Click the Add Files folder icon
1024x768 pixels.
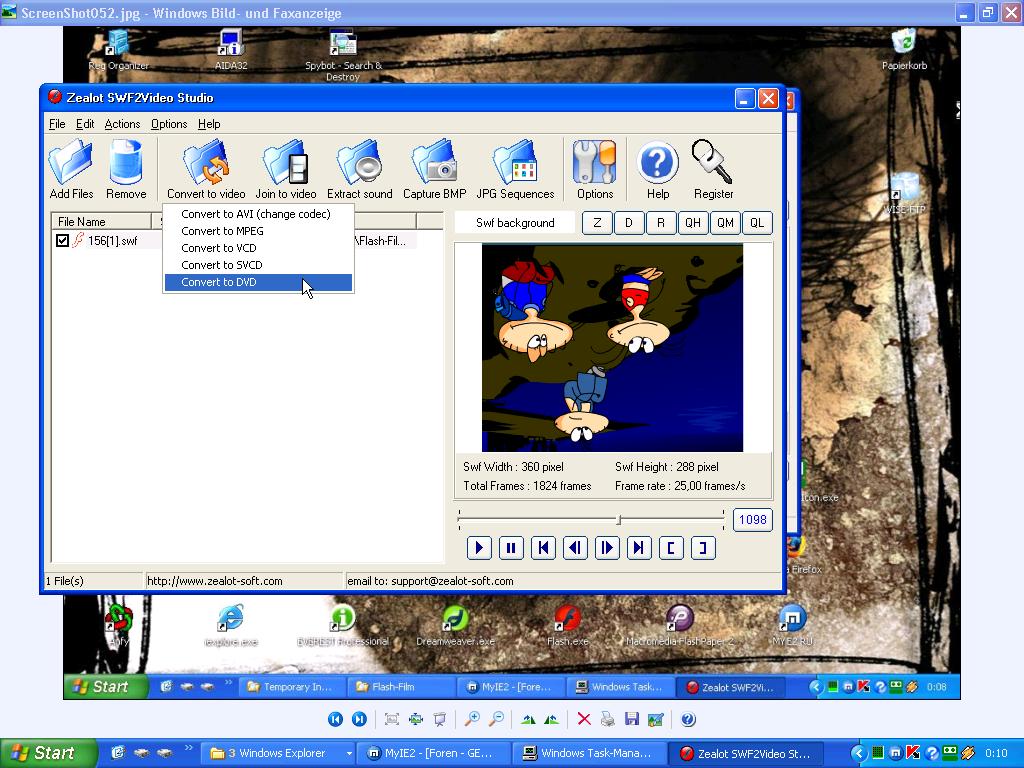pyautogui.click(x=71, y=162)
